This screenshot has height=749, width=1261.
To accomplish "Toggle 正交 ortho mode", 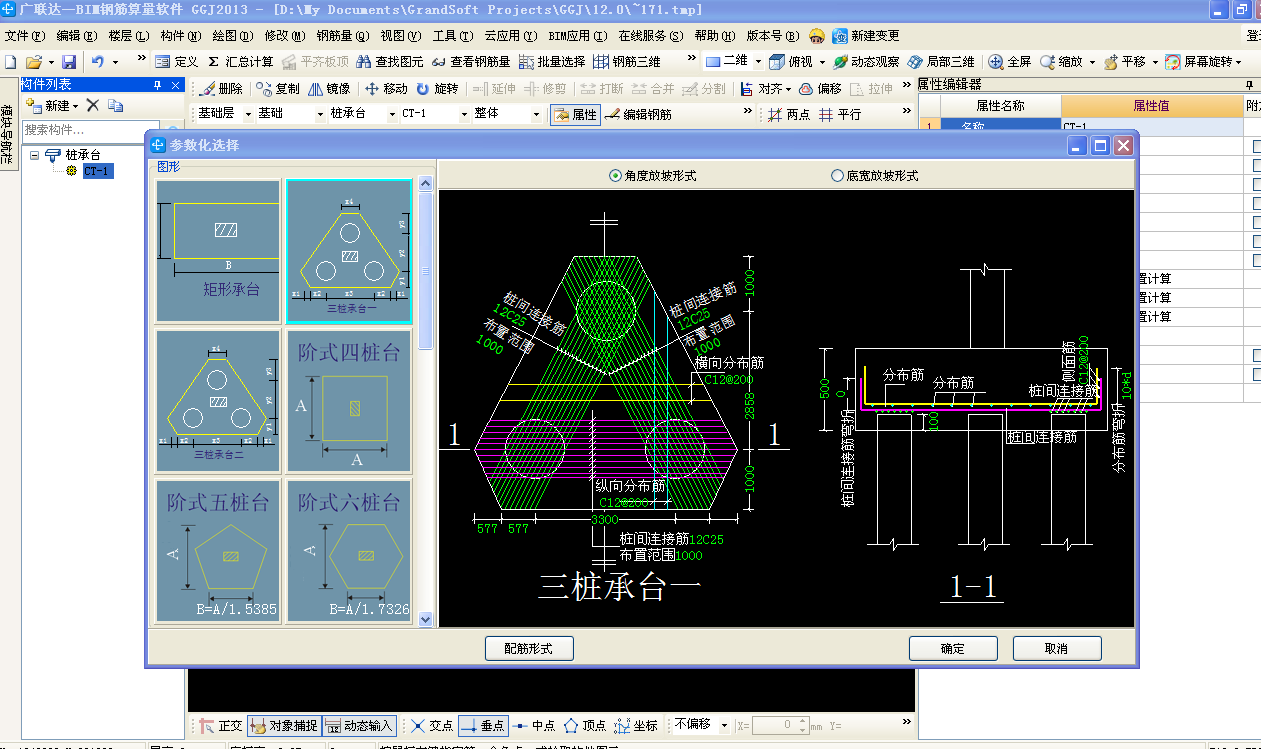I will click(222, 726).
